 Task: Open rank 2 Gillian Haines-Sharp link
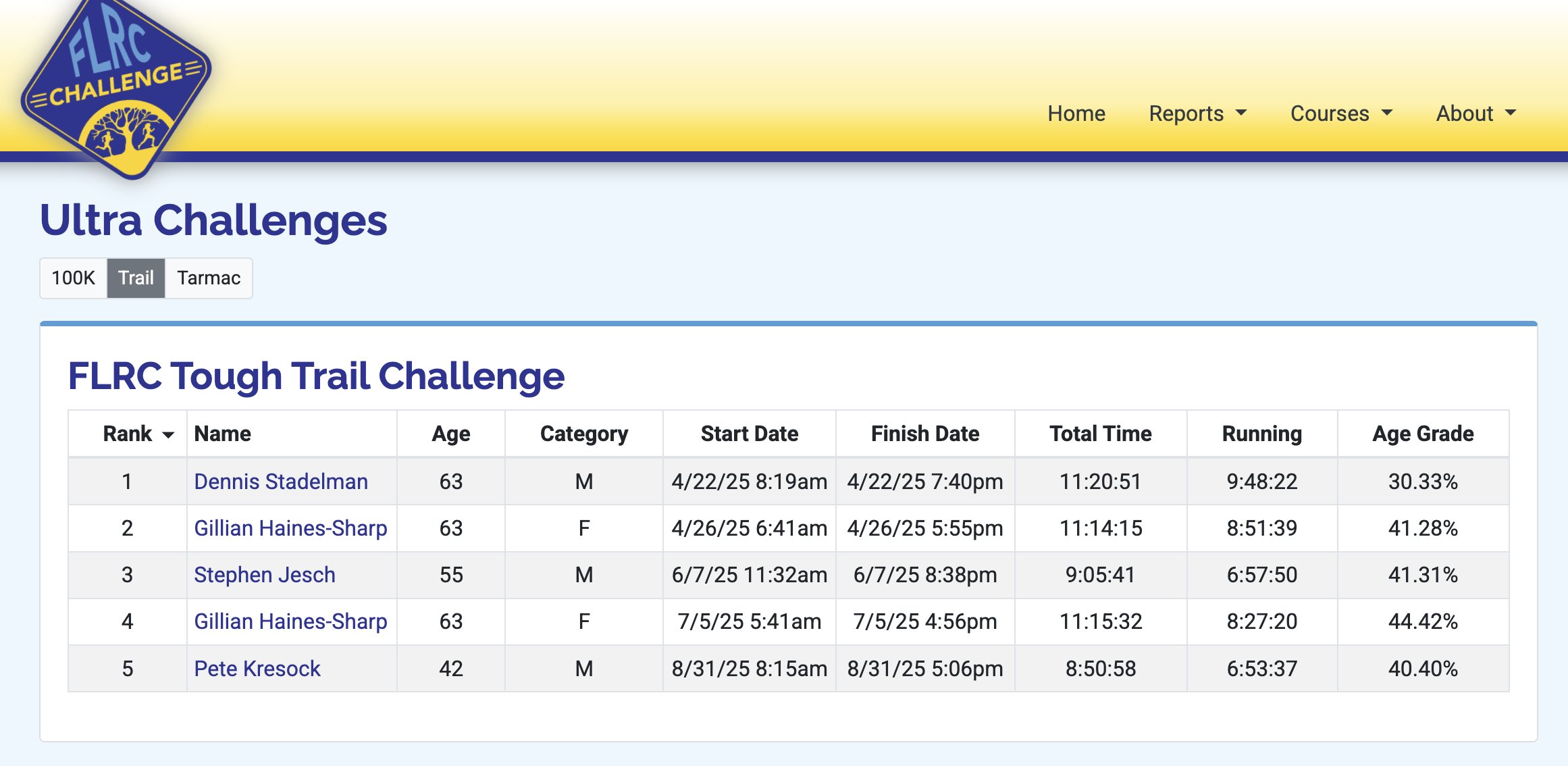[290, 528]
